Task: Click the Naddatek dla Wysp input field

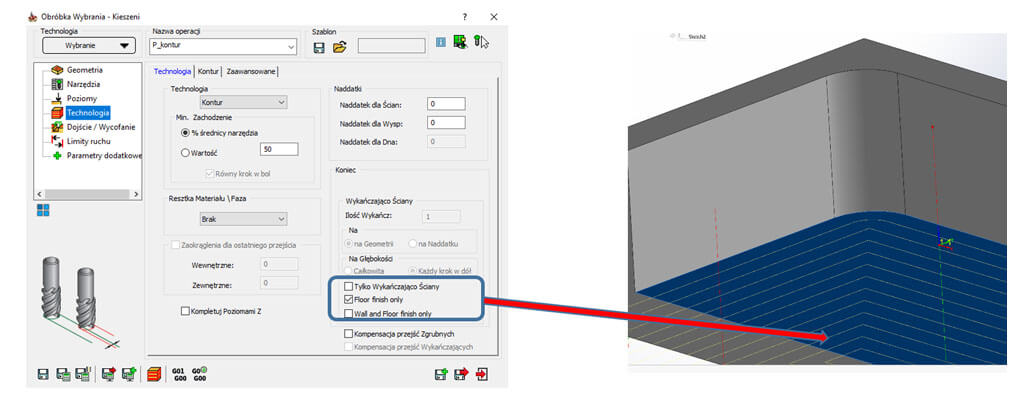Action: click(446, 123)
